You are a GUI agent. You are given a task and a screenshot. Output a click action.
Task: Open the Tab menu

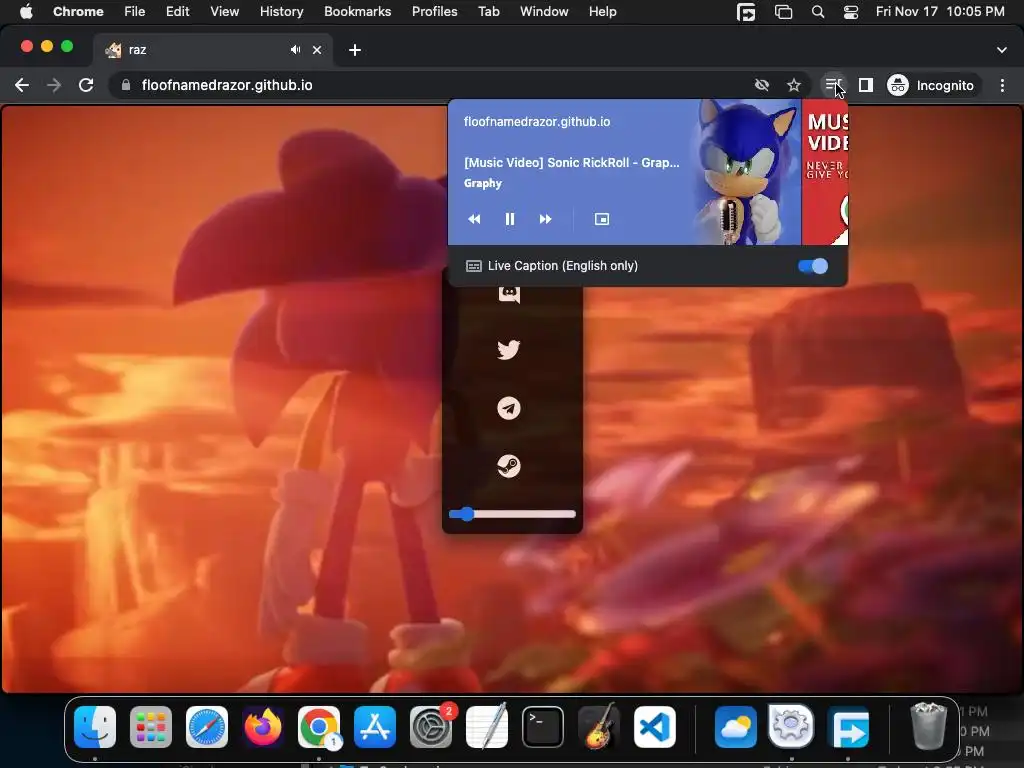pos(488,11)
